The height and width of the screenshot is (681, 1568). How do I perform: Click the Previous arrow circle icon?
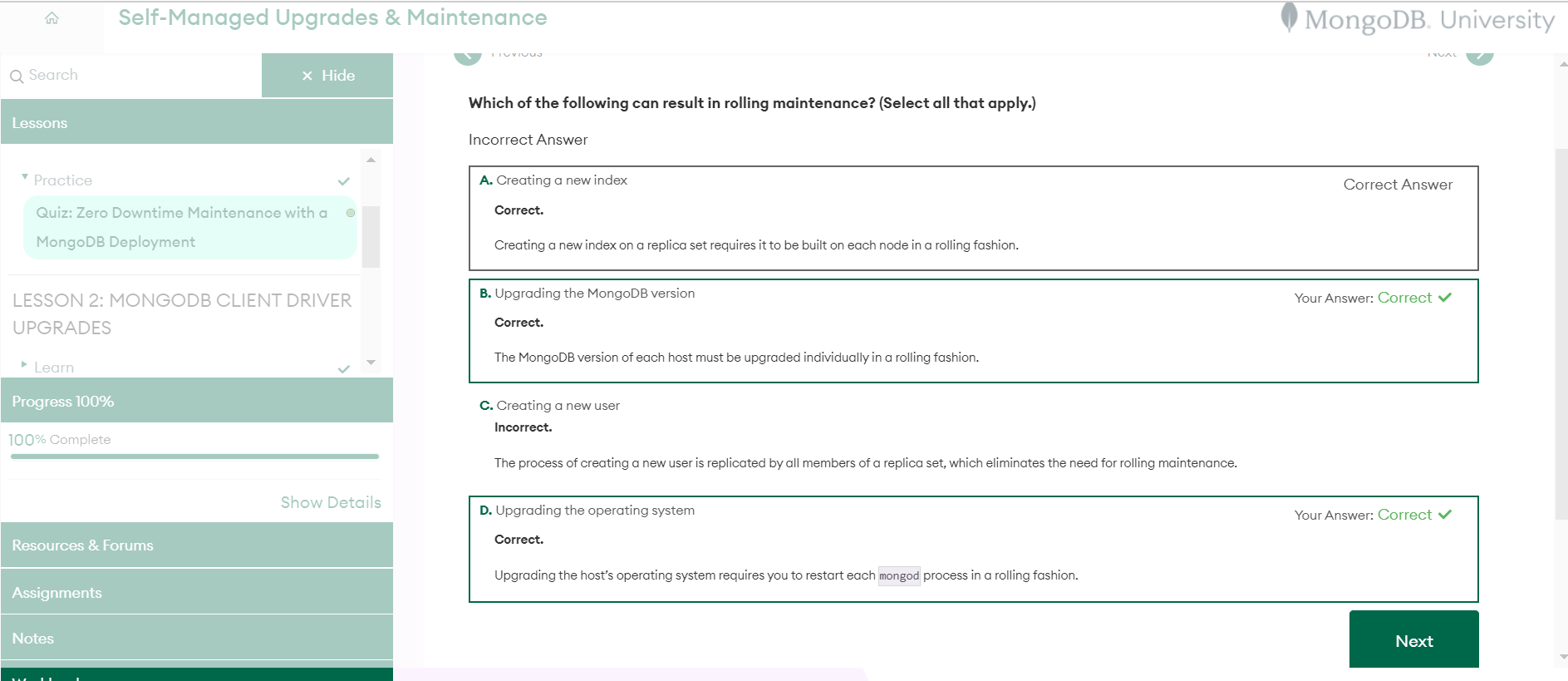pos(468,57)
